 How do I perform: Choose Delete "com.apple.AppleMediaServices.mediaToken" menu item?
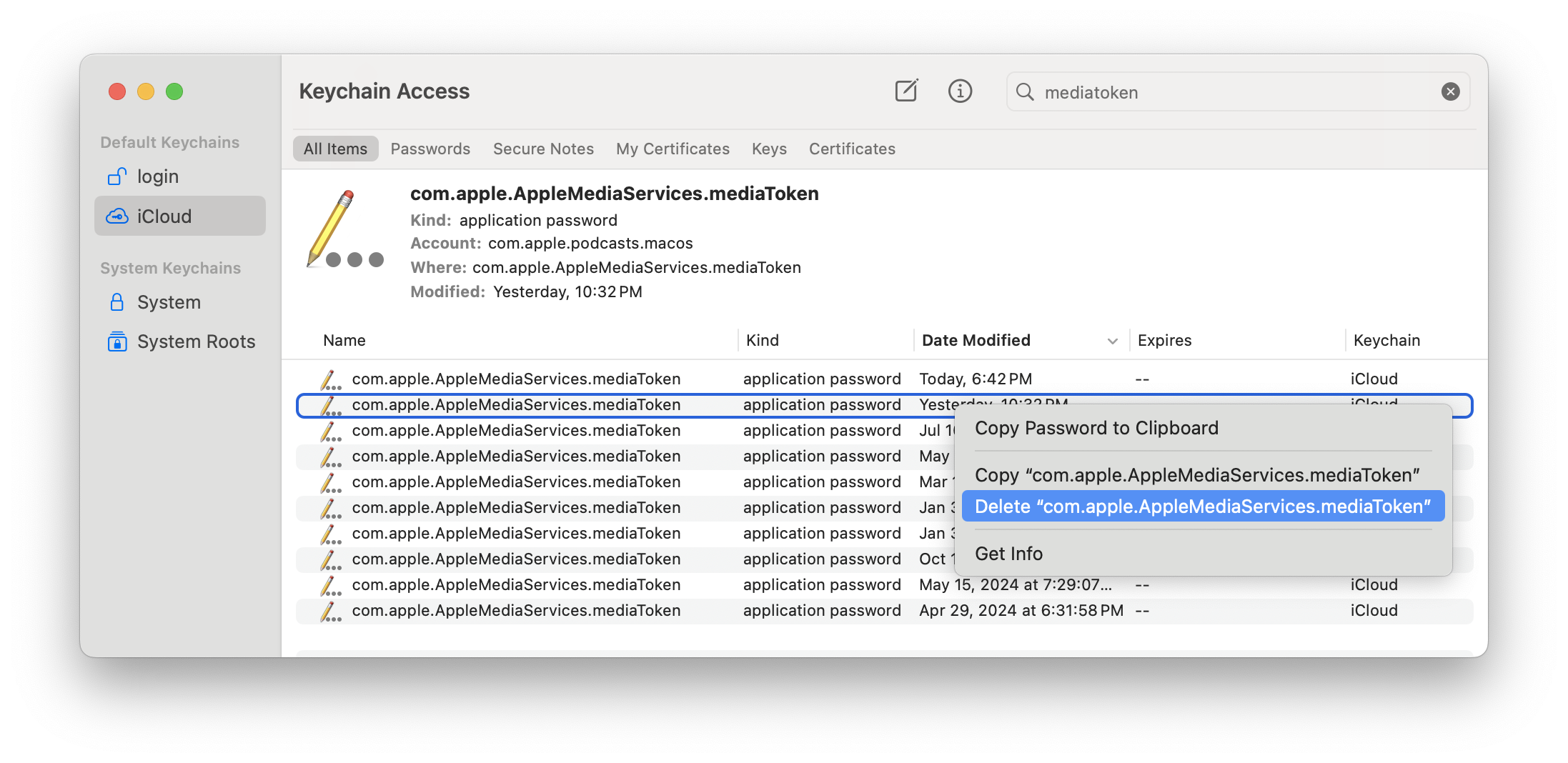(x=1204, y=507)
